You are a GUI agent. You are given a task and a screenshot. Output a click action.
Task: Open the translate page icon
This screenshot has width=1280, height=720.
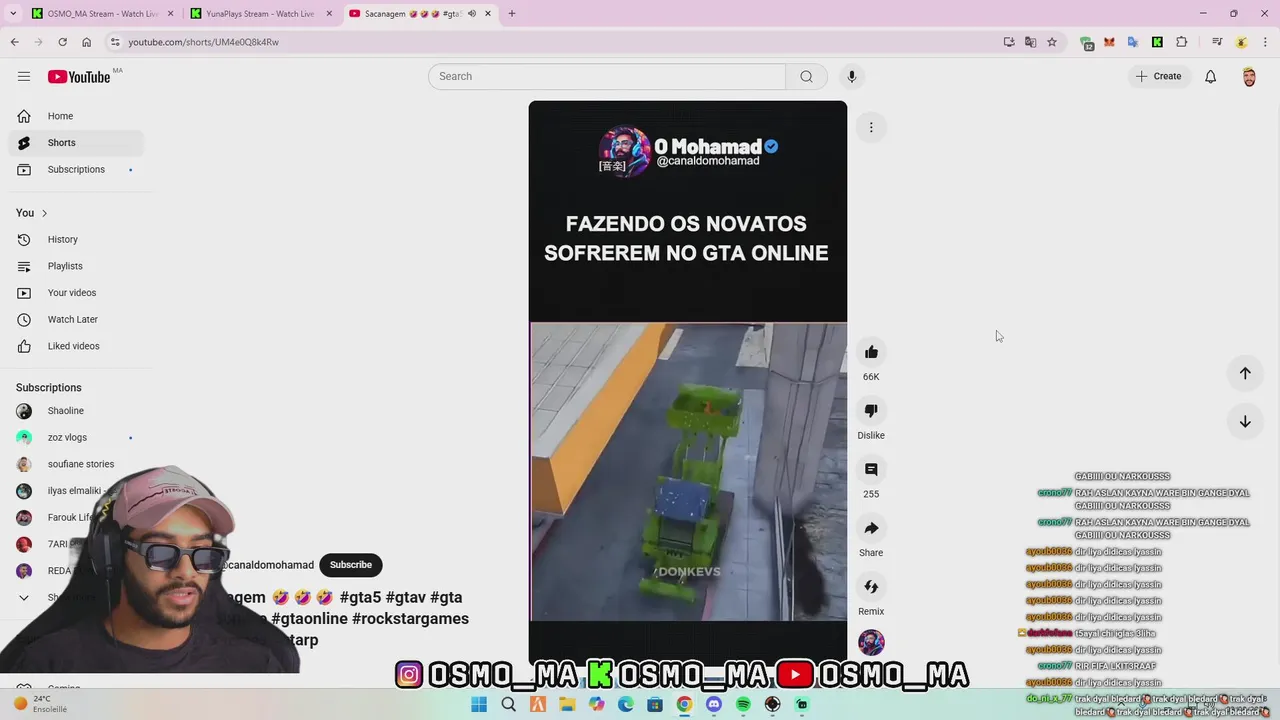pyautogui.click(x=1030, y=42)
